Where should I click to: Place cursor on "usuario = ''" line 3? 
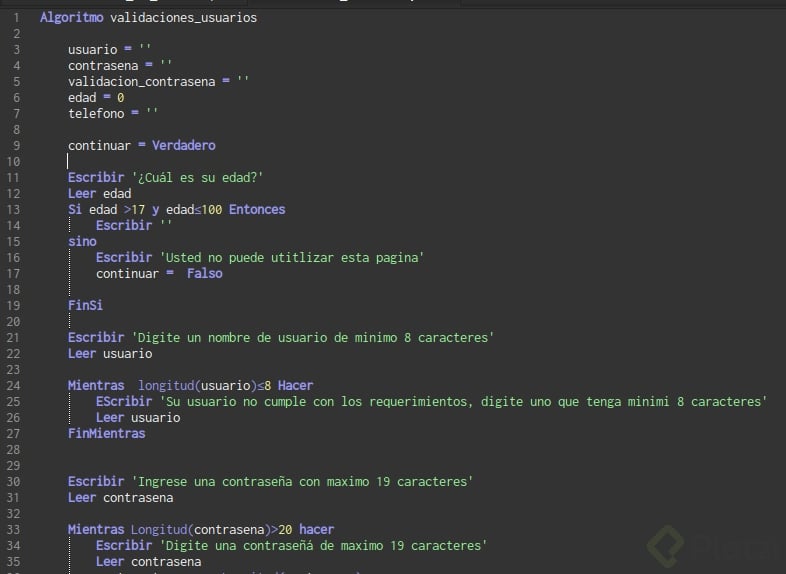(109, 50)
